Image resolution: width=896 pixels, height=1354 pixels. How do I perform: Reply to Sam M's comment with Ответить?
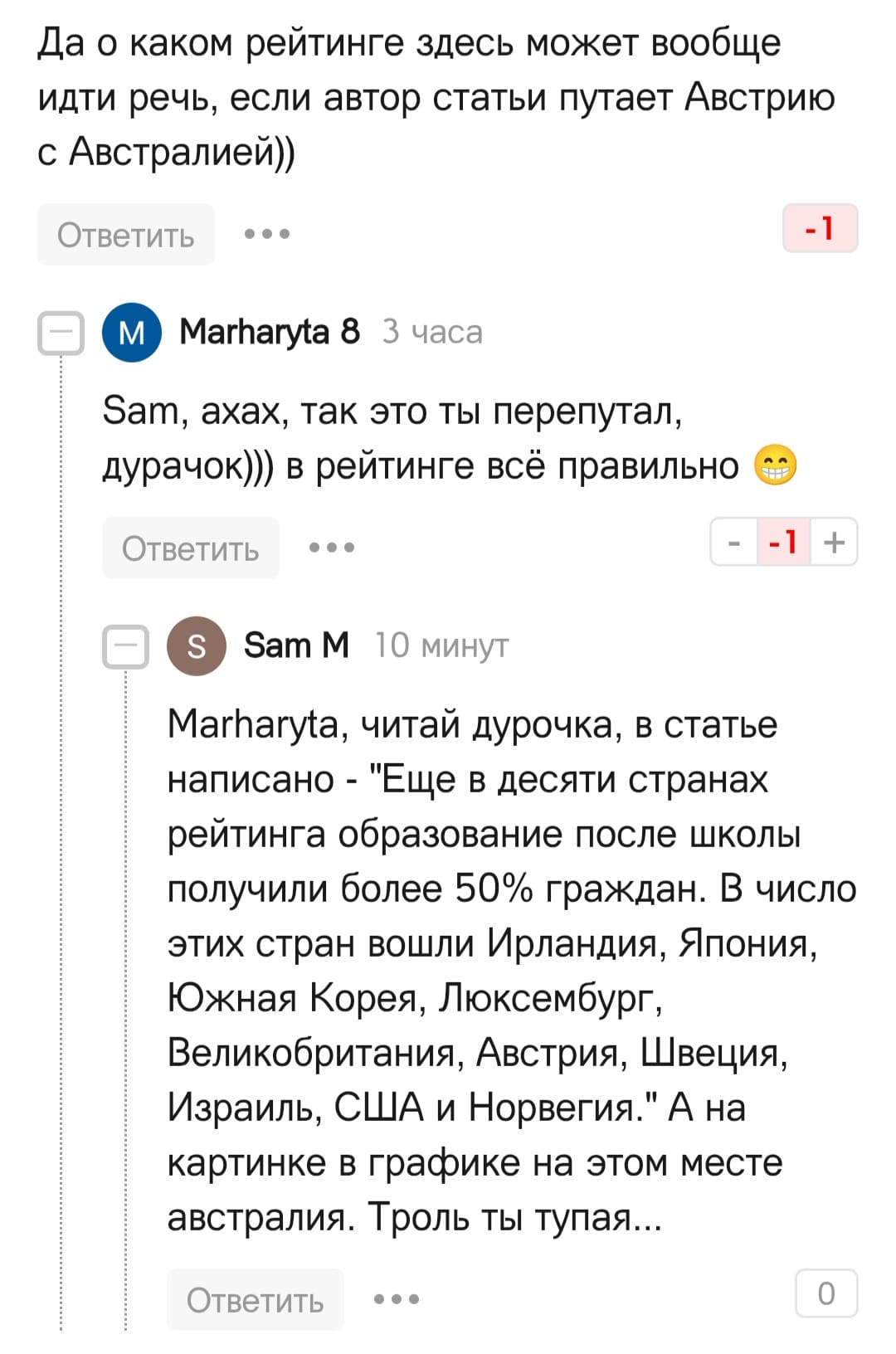point(255,1299)
